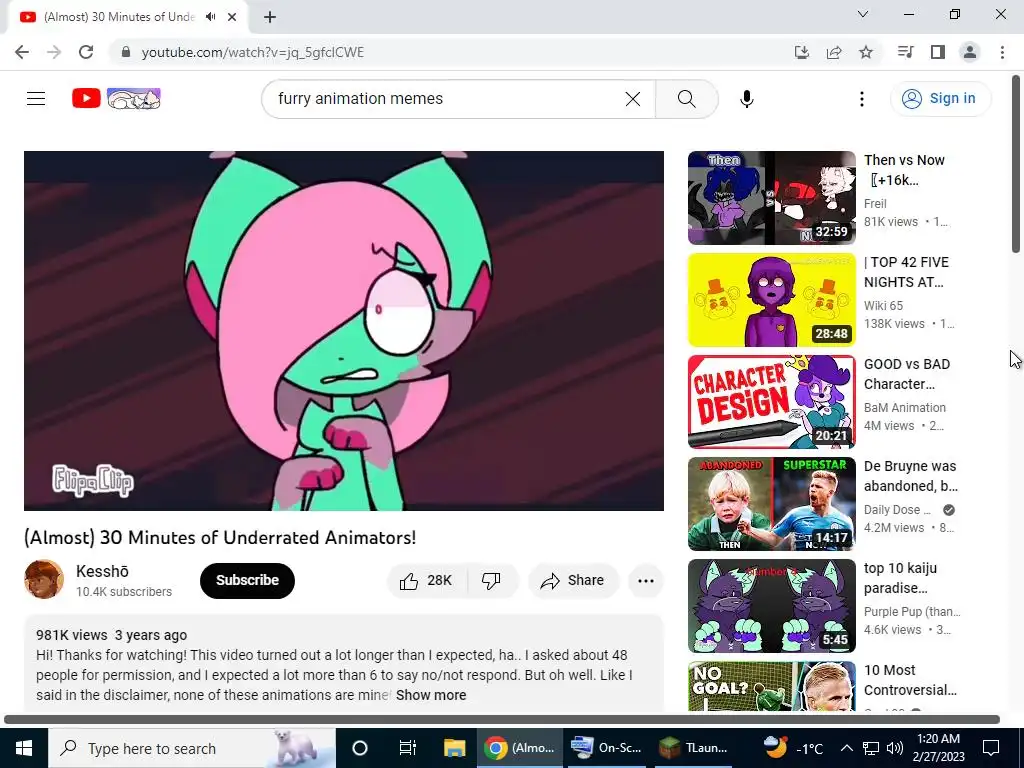
Task: Open 'TOP 42 FIVE NIGHTS AT' thumbnail
Action: point(771,300)
